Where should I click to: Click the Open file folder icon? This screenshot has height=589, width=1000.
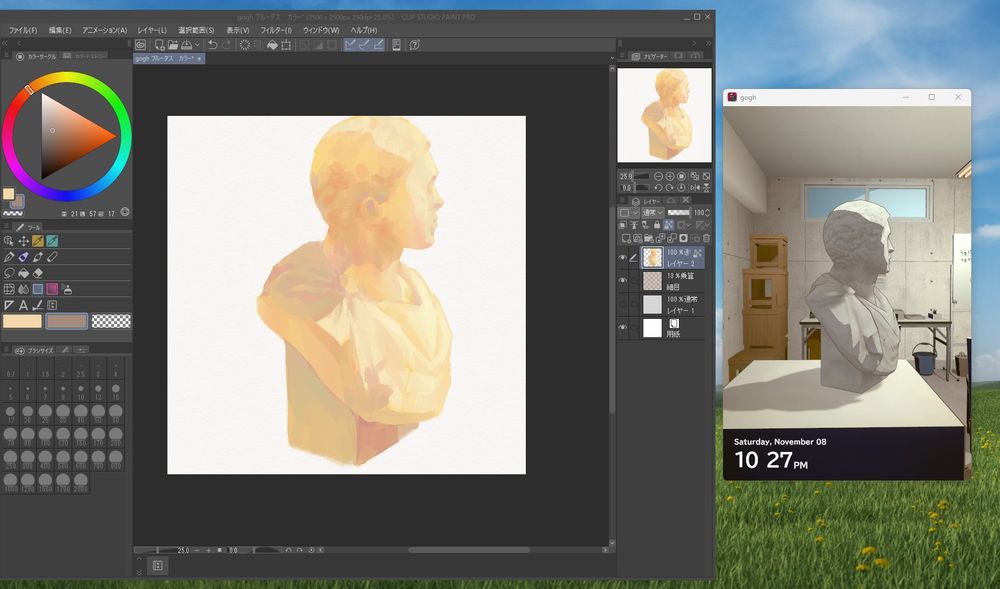[x=173, y=45]
